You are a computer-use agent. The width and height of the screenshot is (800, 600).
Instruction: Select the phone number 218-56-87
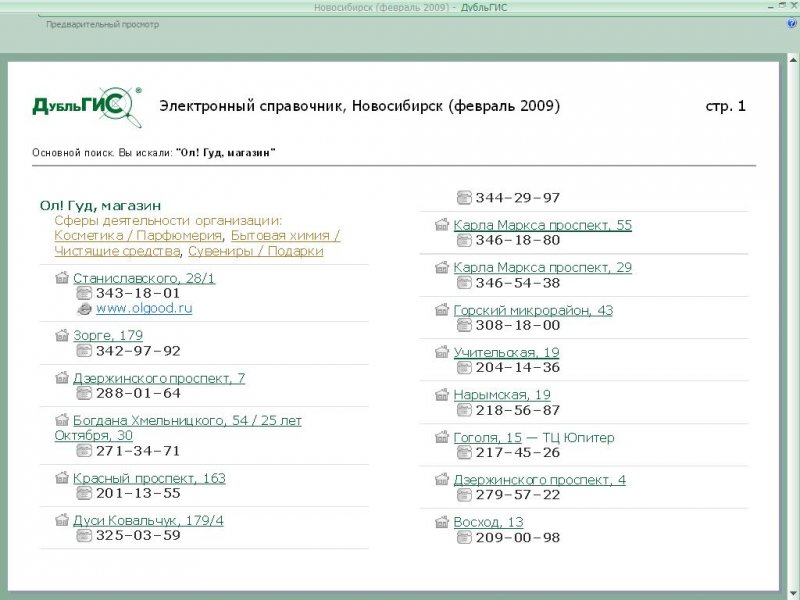pyautogui.click(x=517, y=410)
